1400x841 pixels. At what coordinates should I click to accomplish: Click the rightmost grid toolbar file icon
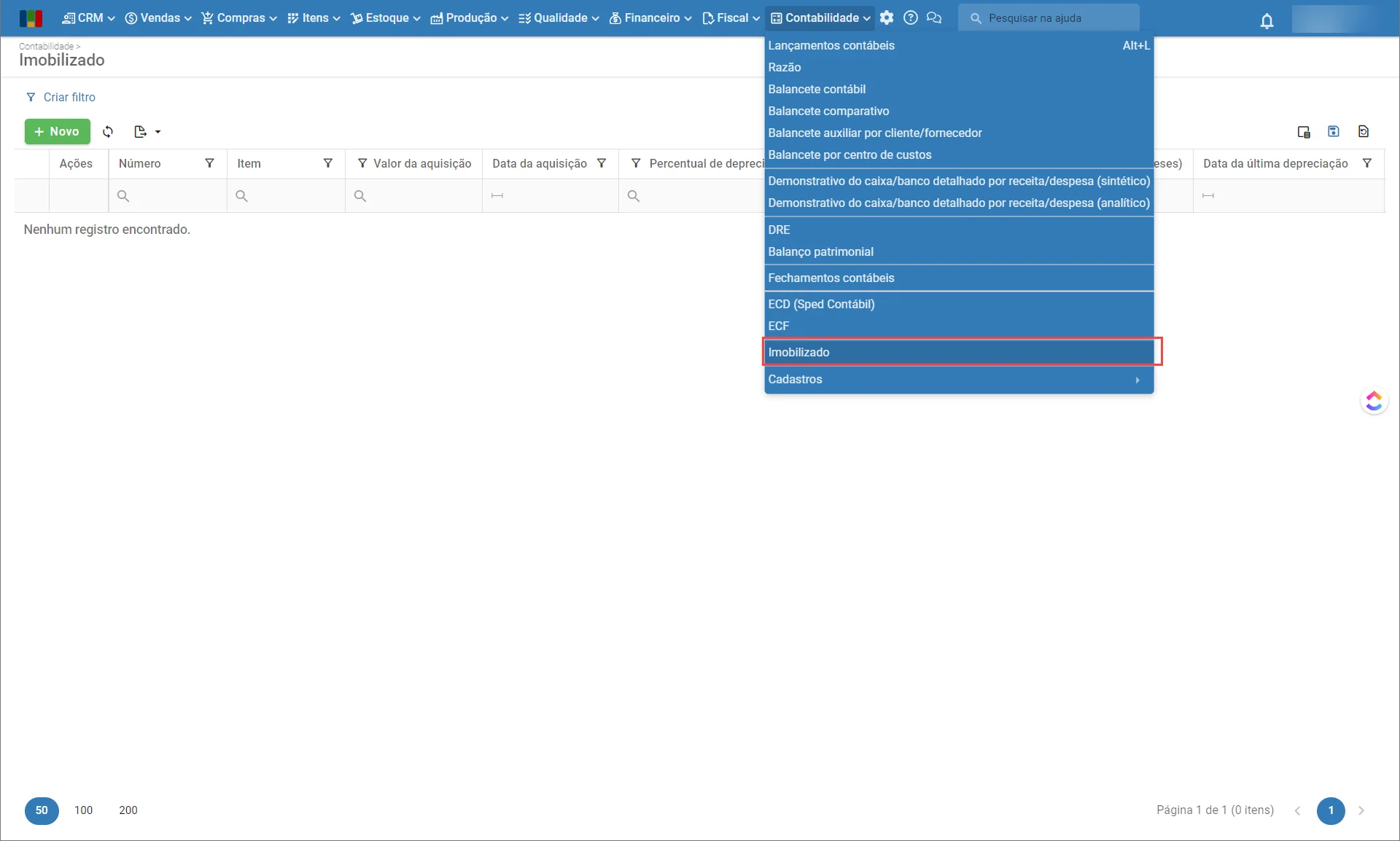coord(1364,132)
